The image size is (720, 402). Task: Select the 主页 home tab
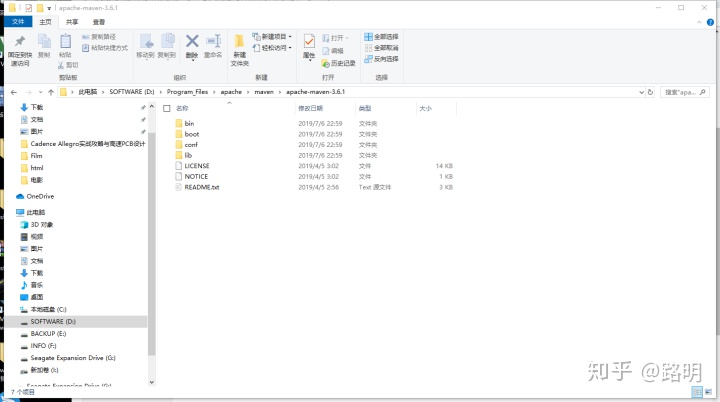click(45, 22)
